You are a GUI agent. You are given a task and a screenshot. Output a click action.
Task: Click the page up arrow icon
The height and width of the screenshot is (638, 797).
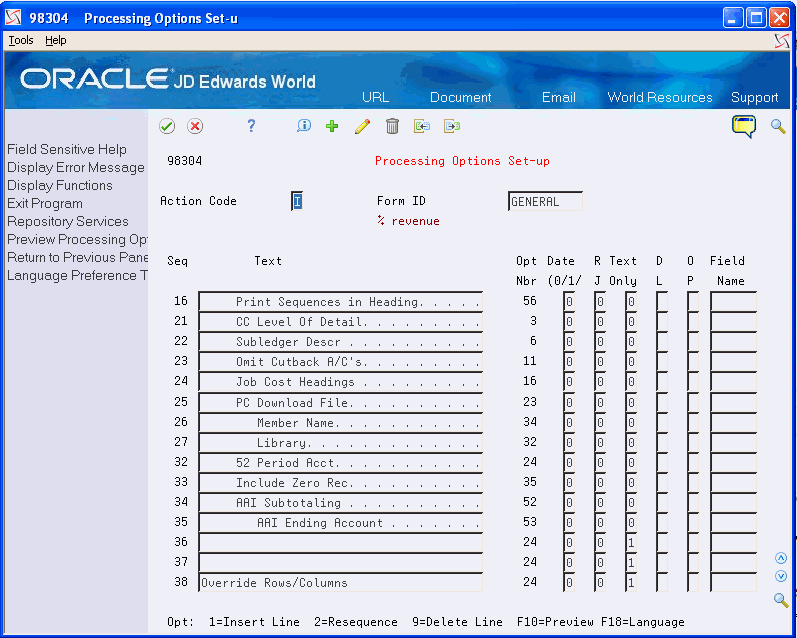tap(781, 558)
